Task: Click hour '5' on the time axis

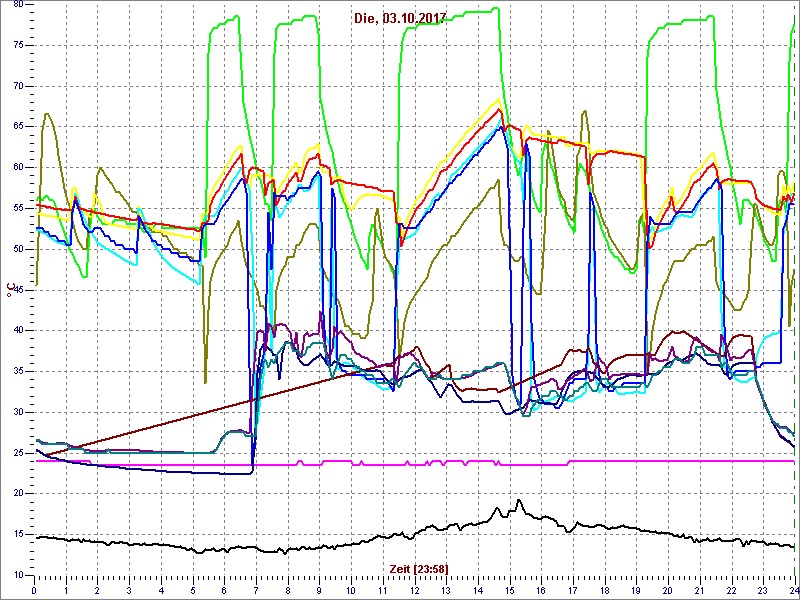Action: pos(193,589)
